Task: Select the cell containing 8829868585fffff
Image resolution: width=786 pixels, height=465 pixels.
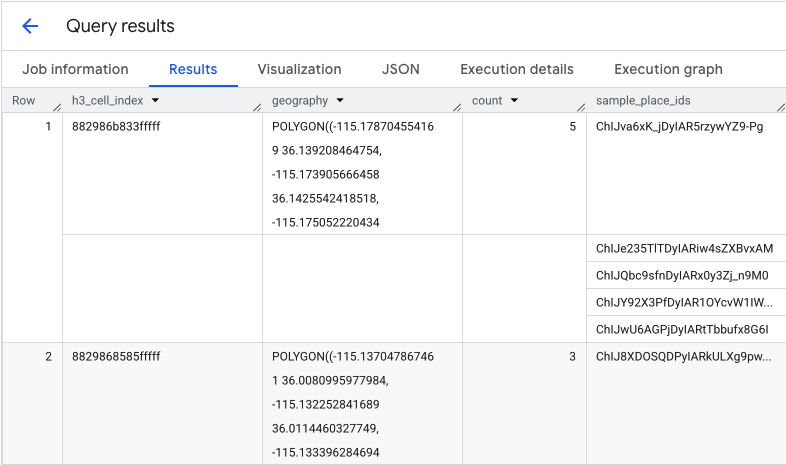Action: [x=116, y=356]
